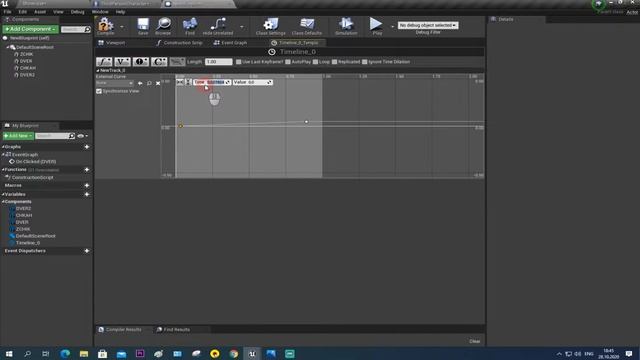Click the magnifier icon beside the External Curve field

tap(149, 83)
